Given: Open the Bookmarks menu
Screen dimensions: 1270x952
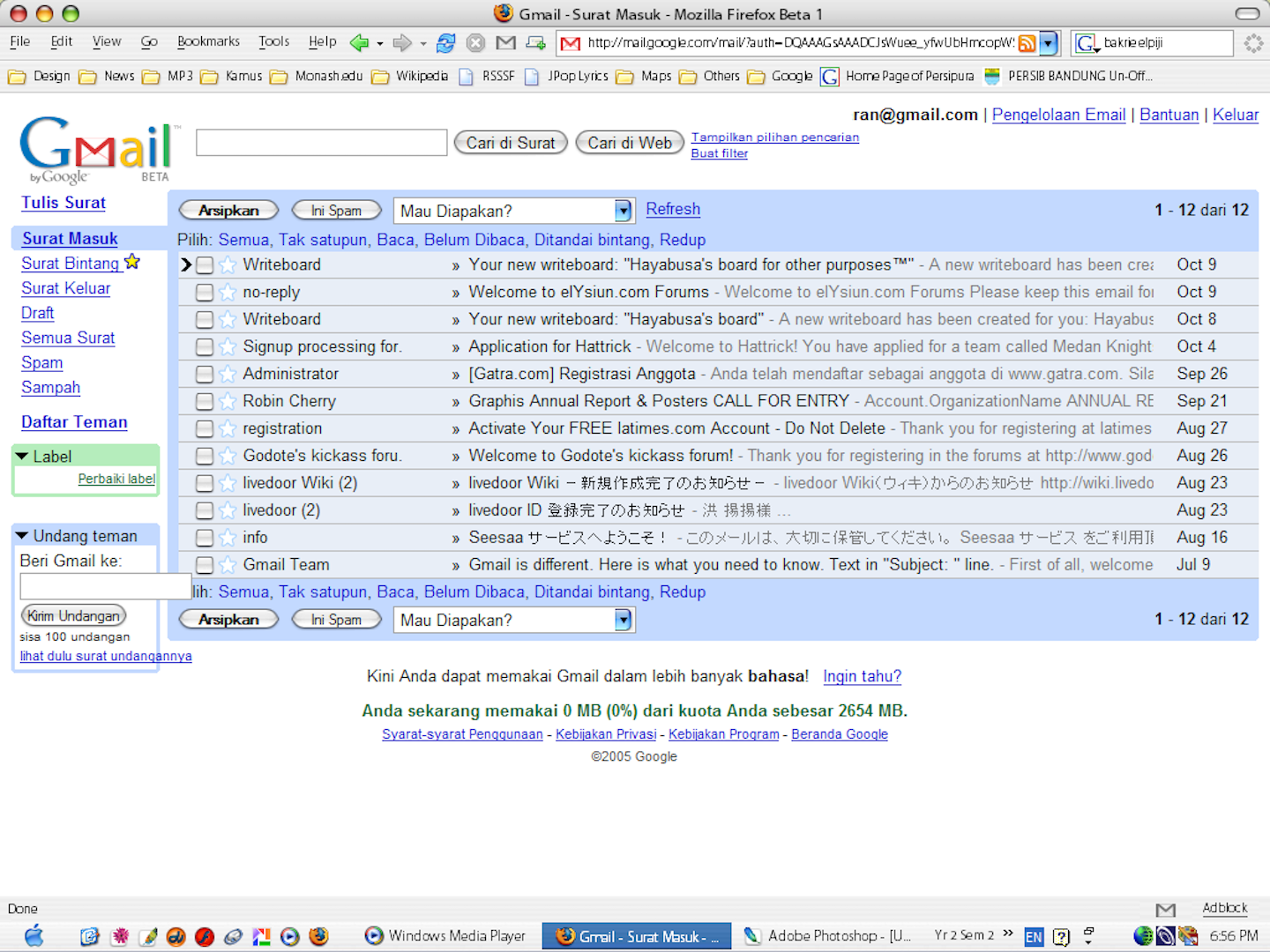Looking at the screenshot, I should tap(208, 41).
